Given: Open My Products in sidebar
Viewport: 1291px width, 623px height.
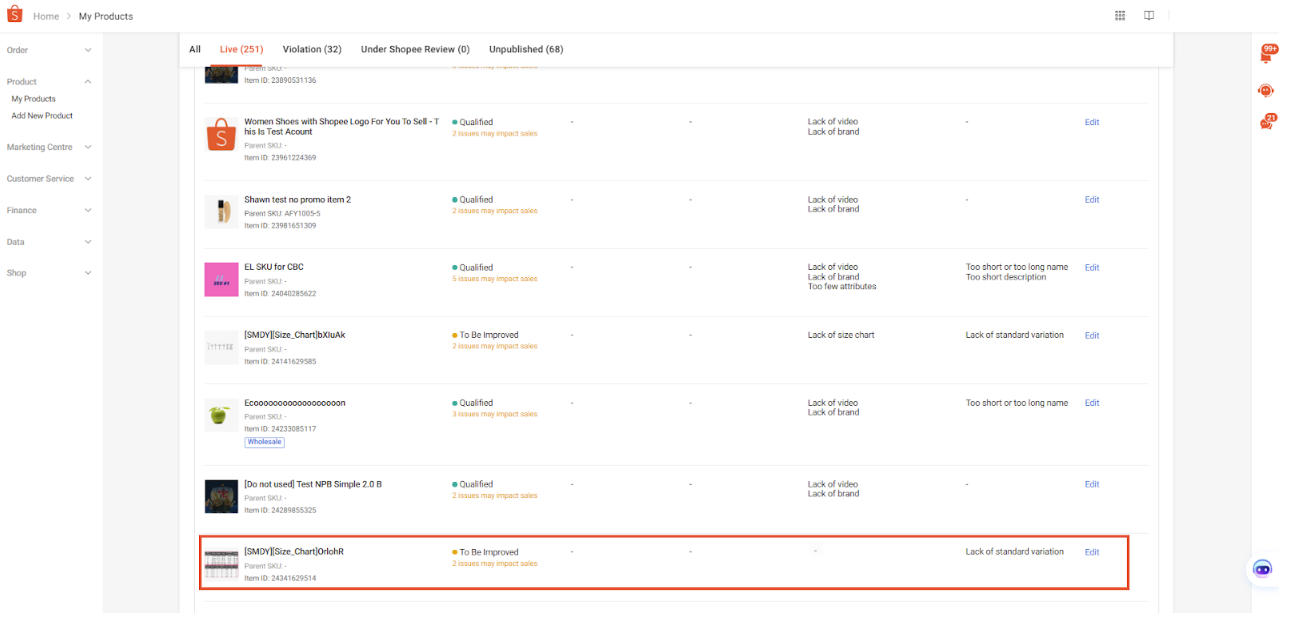Looking at the screenshot, I should 34,99.
